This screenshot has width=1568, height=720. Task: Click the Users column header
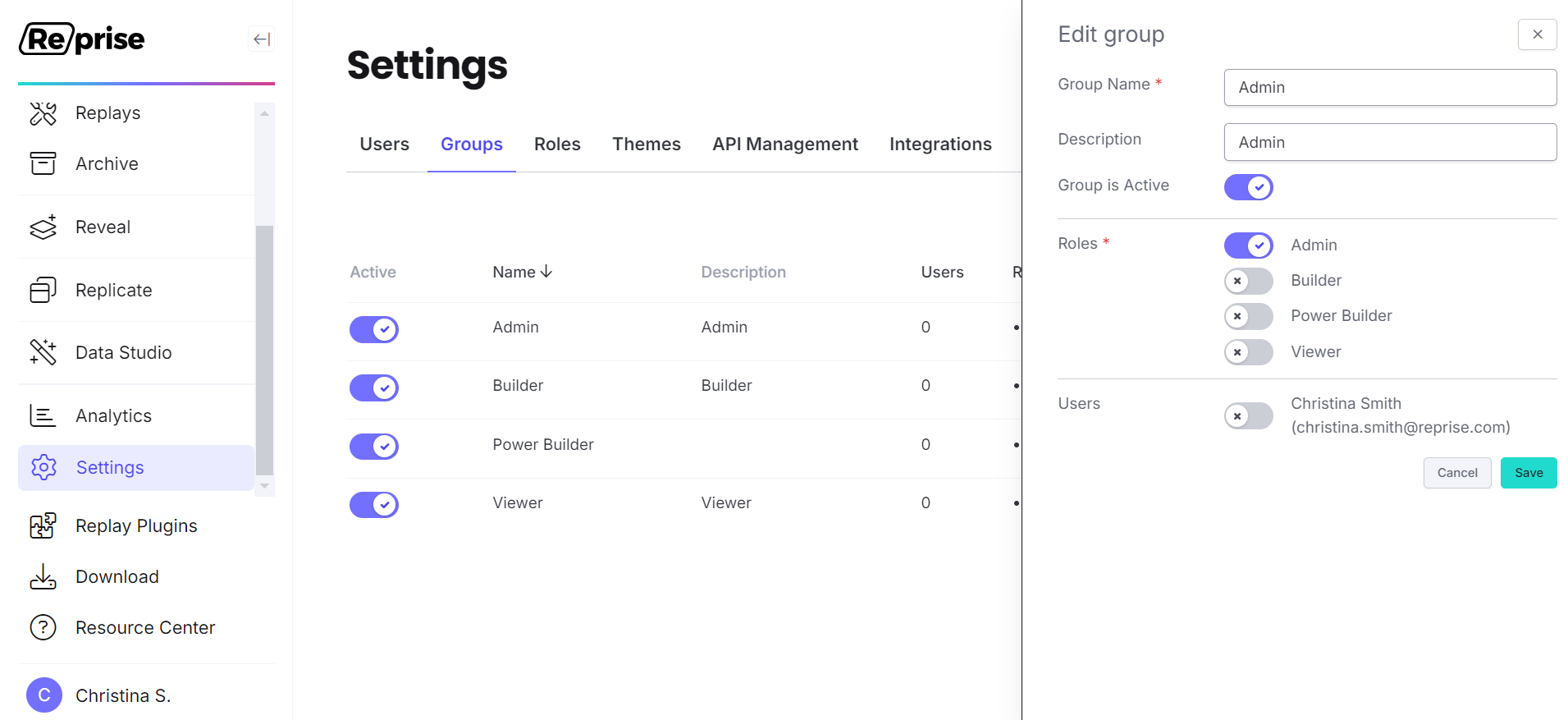(942, 273)
